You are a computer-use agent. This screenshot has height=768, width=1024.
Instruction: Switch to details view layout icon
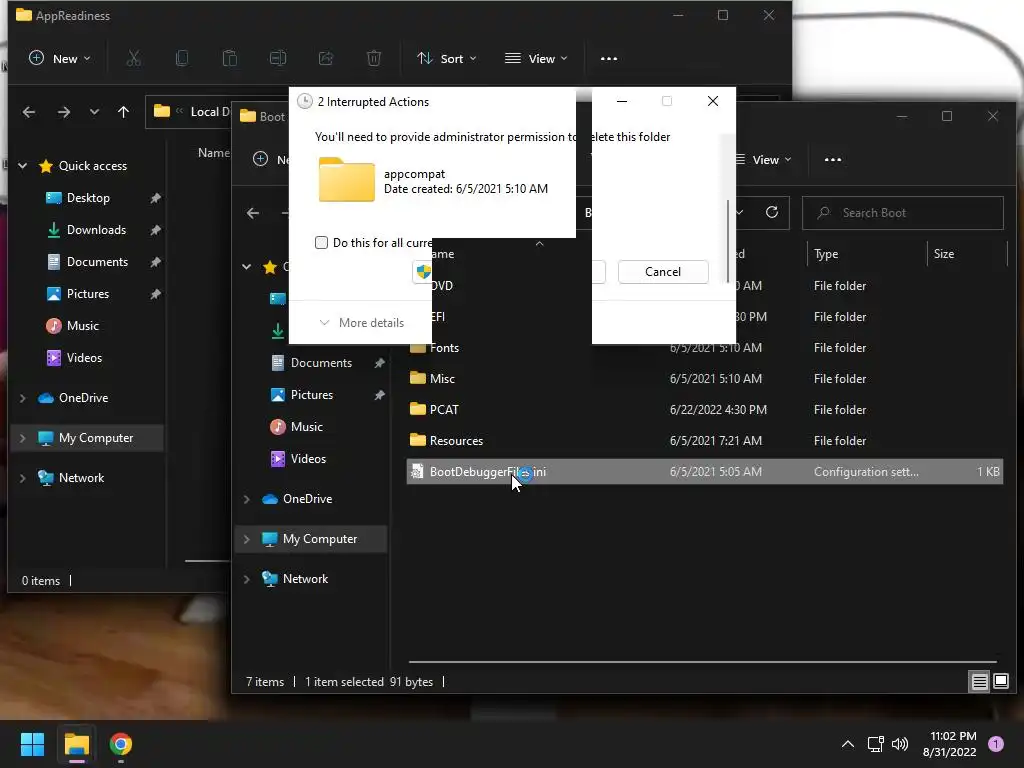coord(980,682)
